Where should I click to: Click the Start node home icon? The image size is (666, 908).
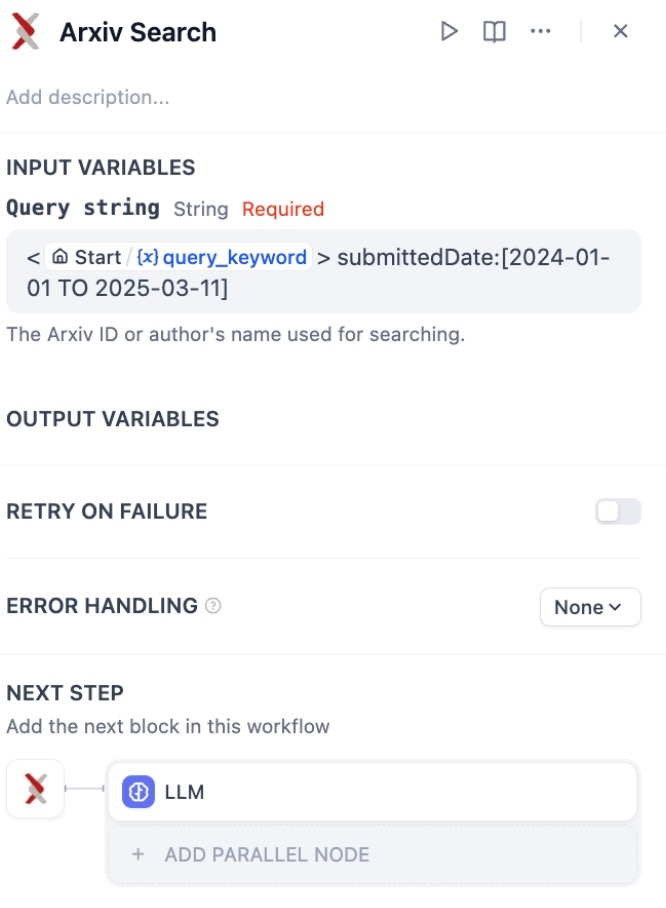tap(61, 257)
